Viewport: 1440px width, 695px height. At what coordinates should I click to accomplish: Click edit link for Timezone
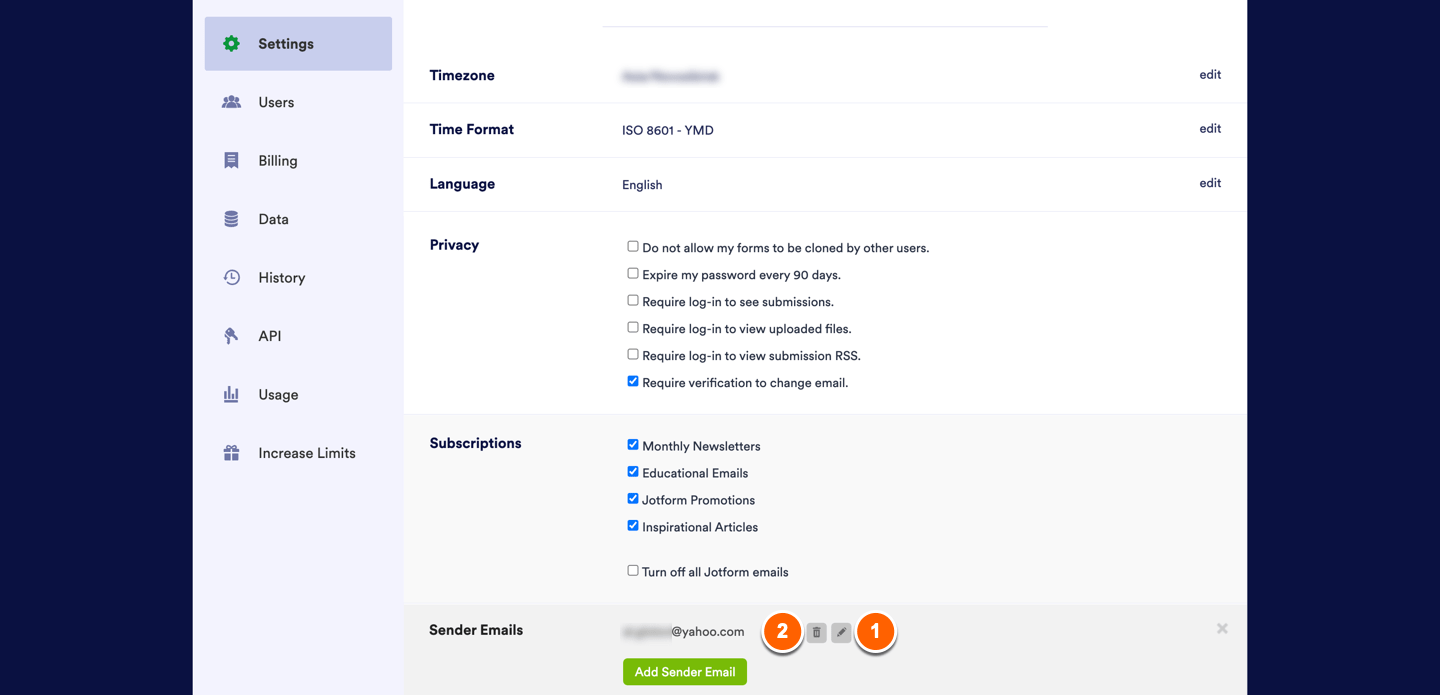pyautogui.click(x=1210, y=75)
